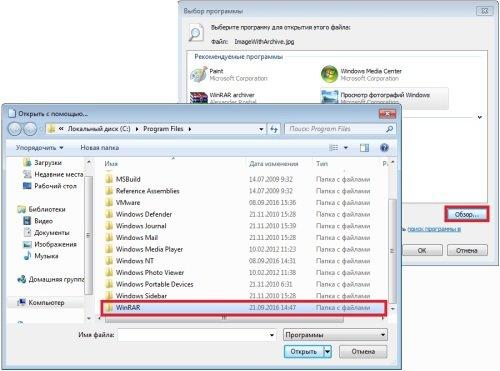Click the search magnifier icon in Program Files search
Screen dimensions: 500x371
(x=389, y=129)
